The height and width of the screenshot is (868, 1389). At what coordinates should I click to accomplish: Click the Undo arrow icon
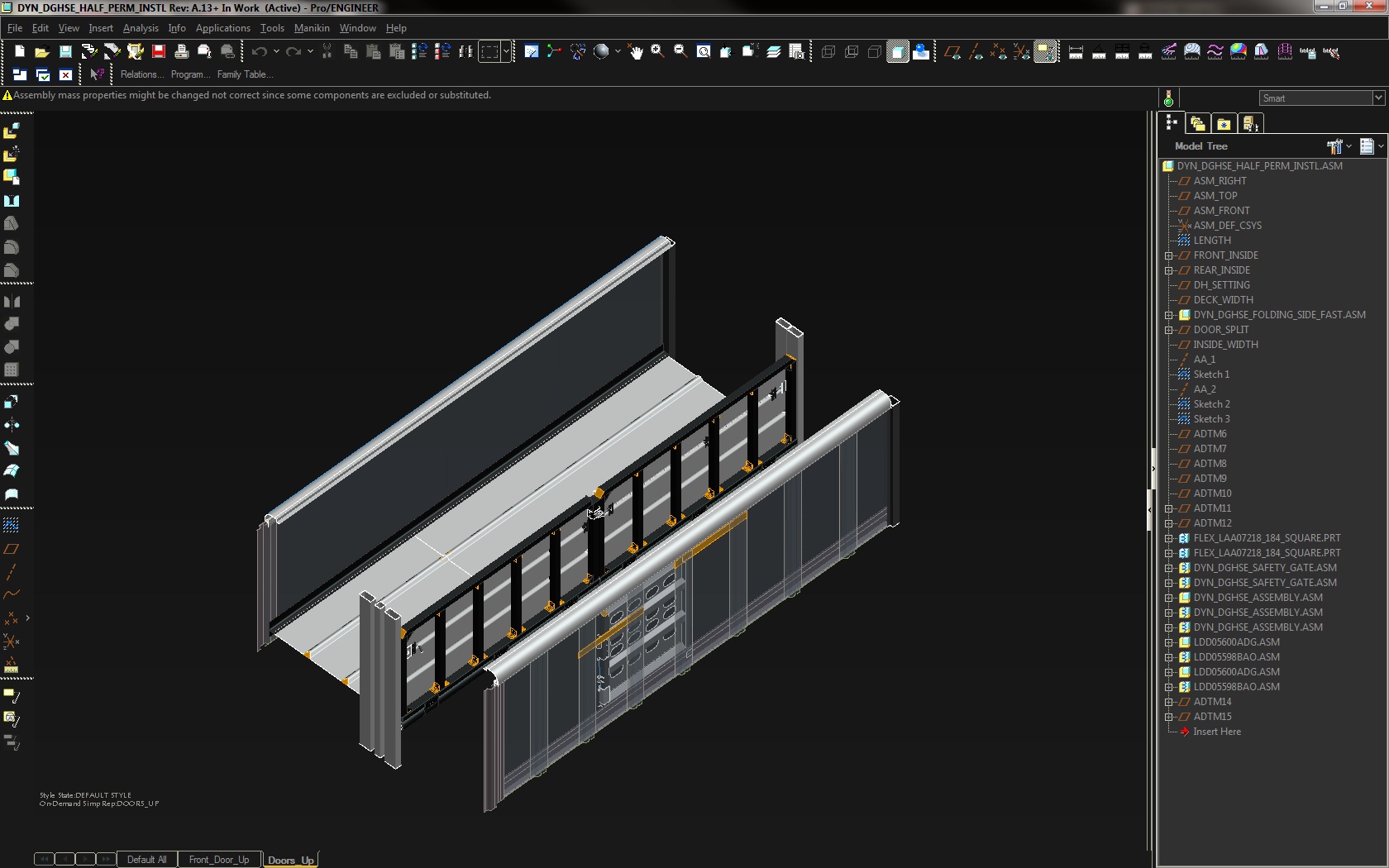pyautogui.click(x=259, y=51)
